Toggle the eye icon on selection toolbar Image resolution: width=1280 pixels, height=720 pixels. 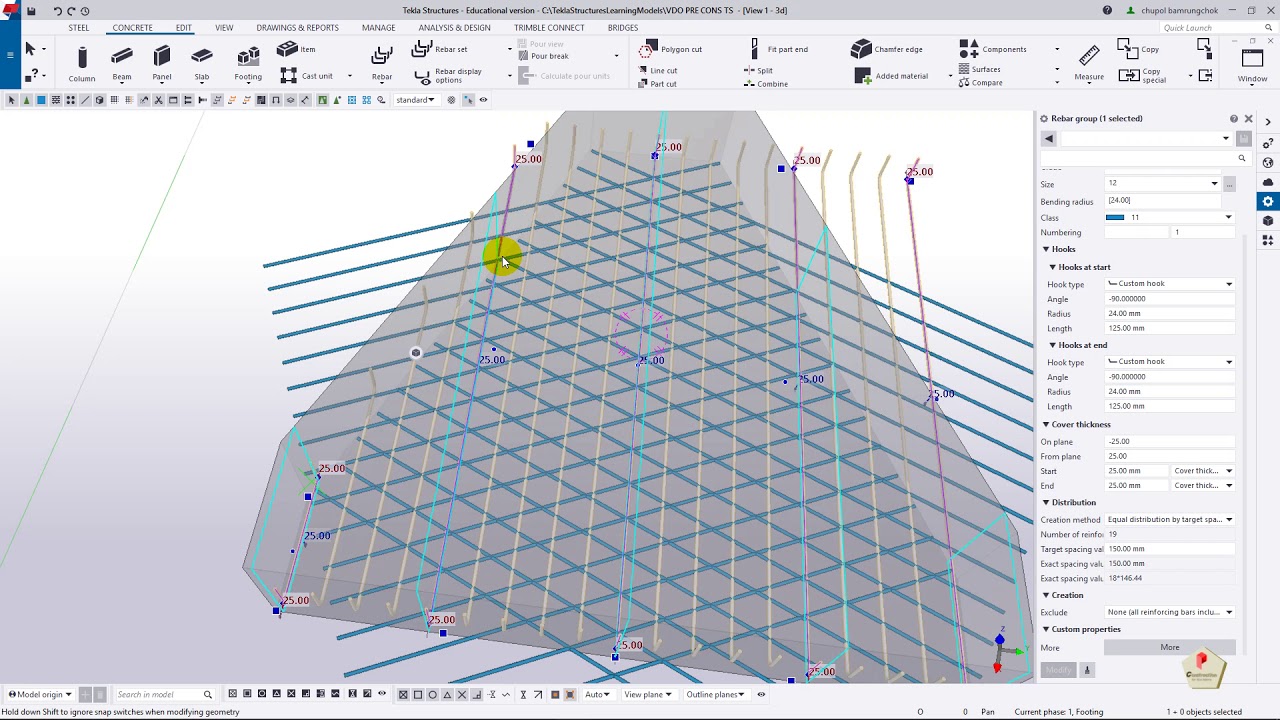483,100
